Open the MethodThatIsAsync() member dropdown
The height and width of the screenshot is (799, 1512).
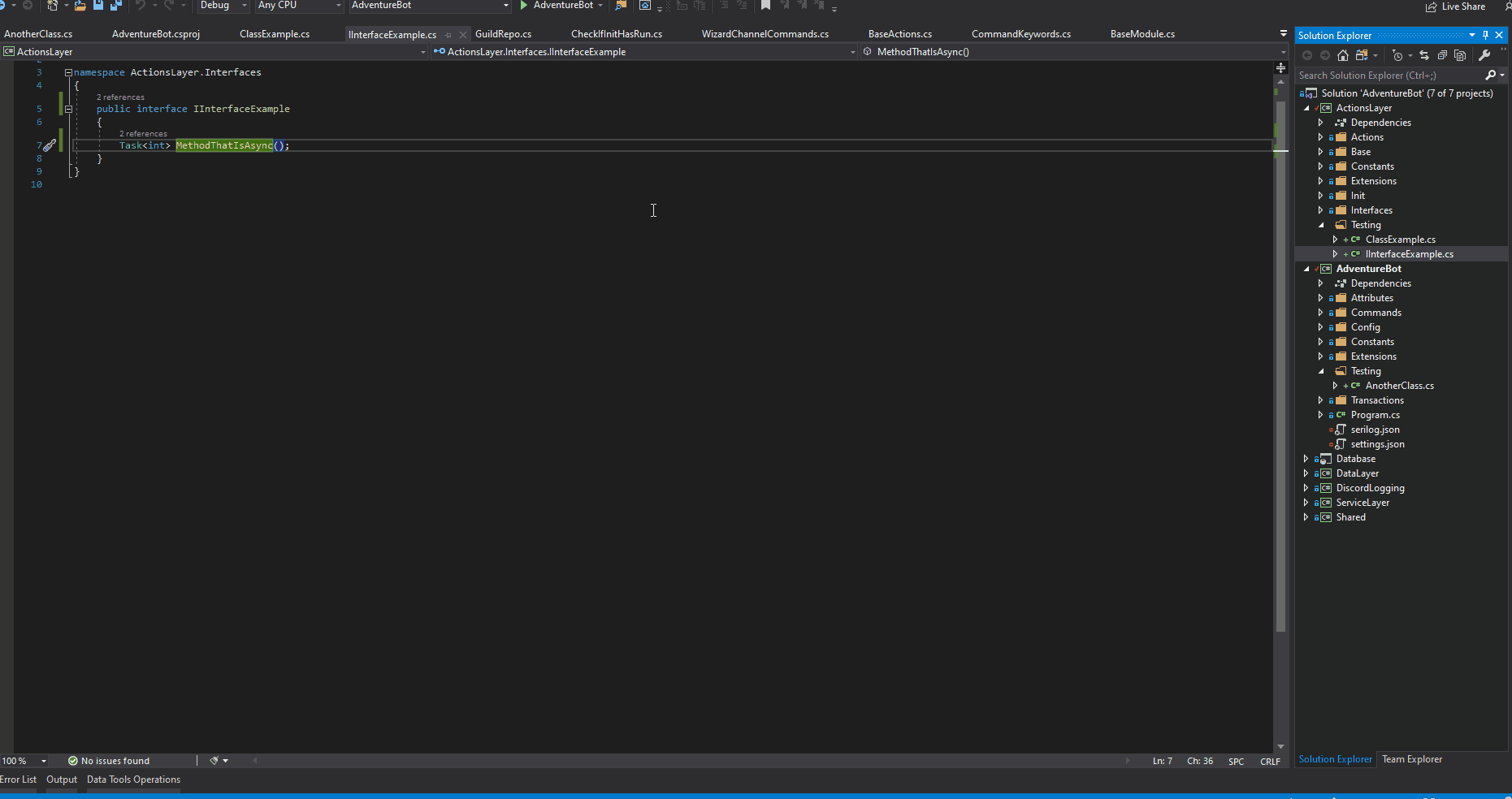(1072, 52)
